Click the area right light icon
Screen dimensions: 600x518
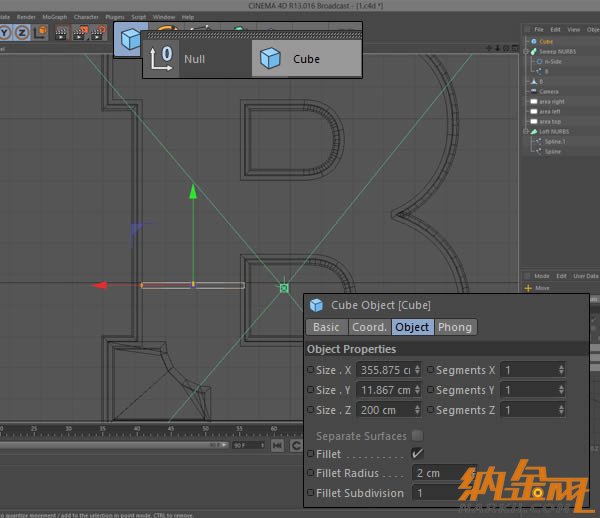coord(534,101)
